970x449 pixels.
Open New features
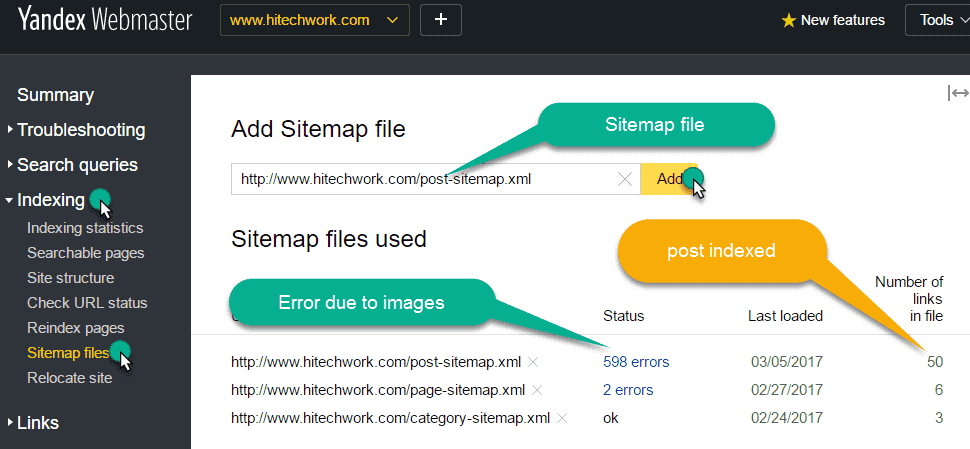pyautogui.click(x=843, y=20)
